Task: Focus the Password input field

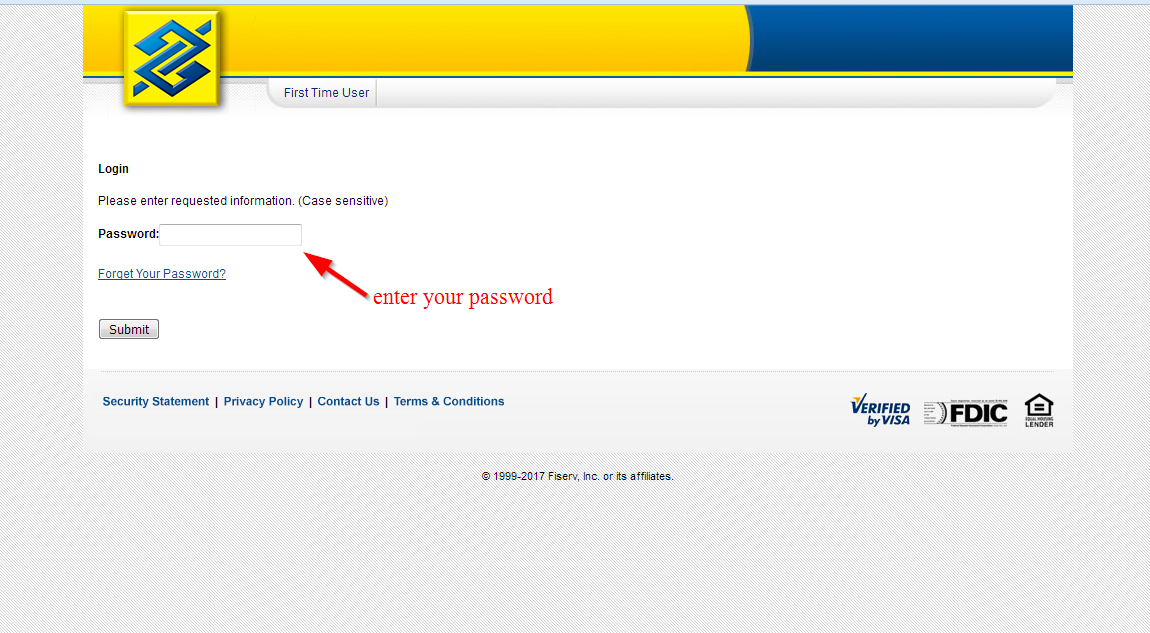Action: point(230,235)
